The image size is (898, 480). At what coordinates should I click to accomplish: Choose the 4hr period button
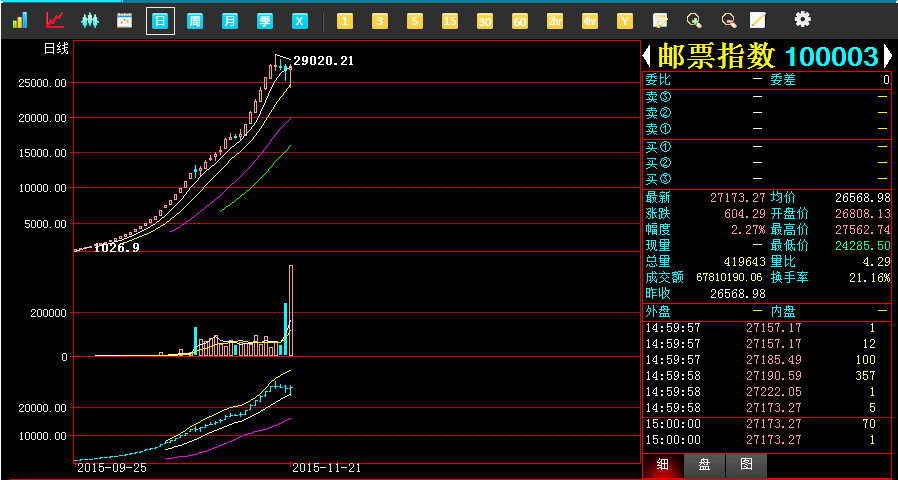[x=589, y=20]
